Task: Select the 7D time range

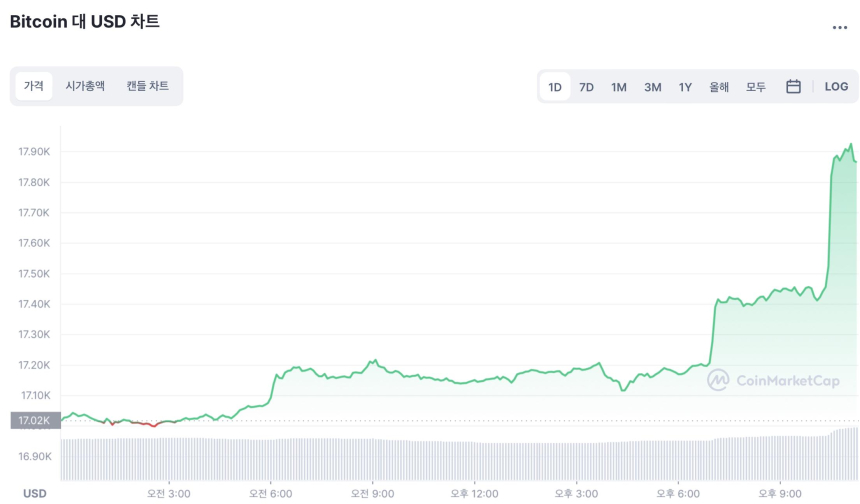Action: [x=587, y=87]
